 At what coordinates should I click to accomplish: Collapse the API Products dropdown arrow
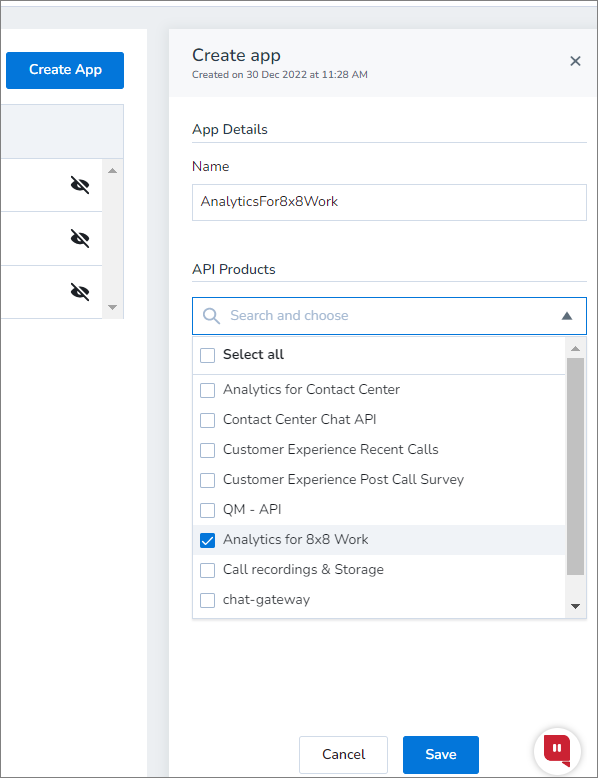coord(567,316)
